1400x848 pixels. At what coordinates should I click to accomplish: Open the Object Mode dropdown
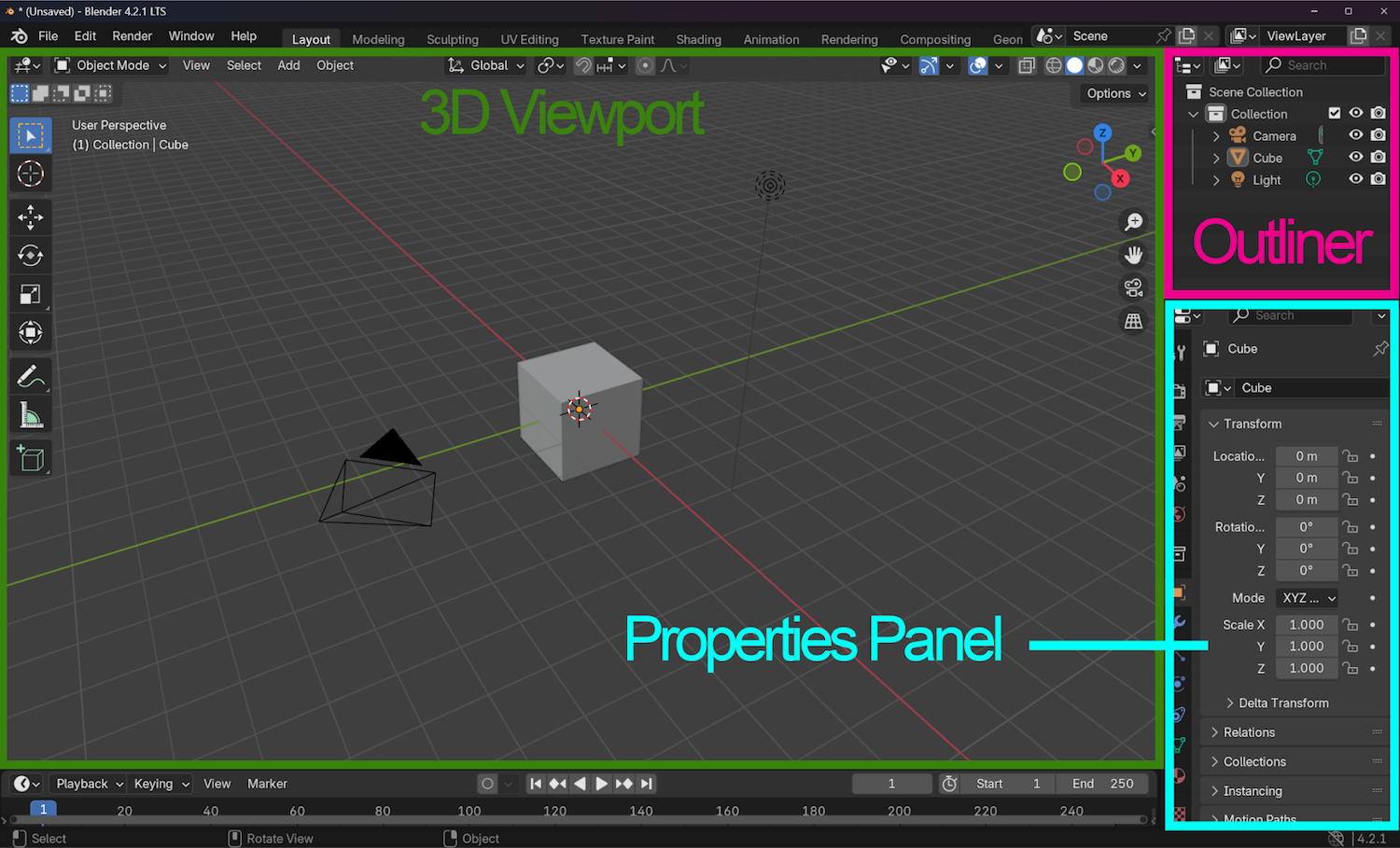110,65
